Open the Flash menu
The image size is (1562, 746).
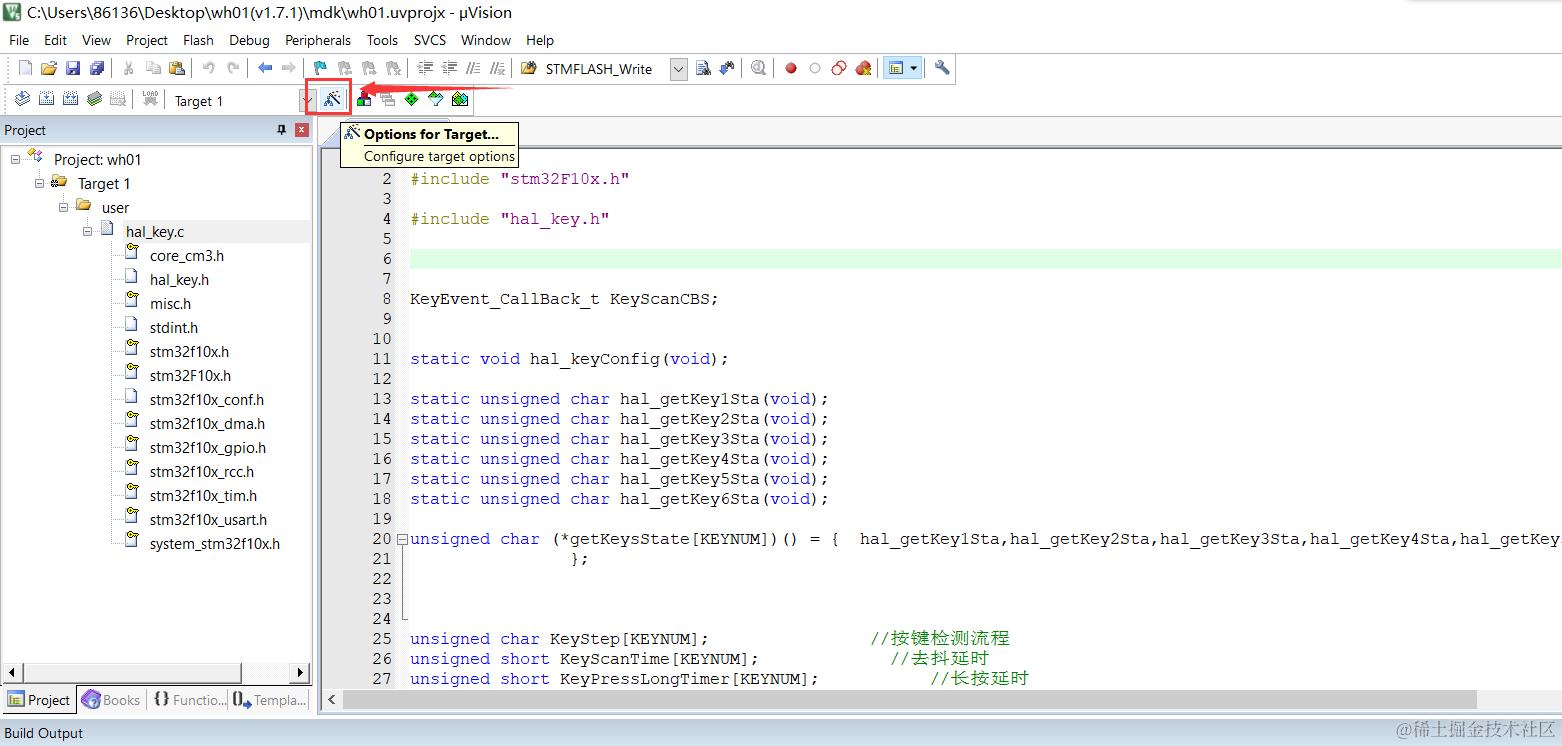(198, 40)
